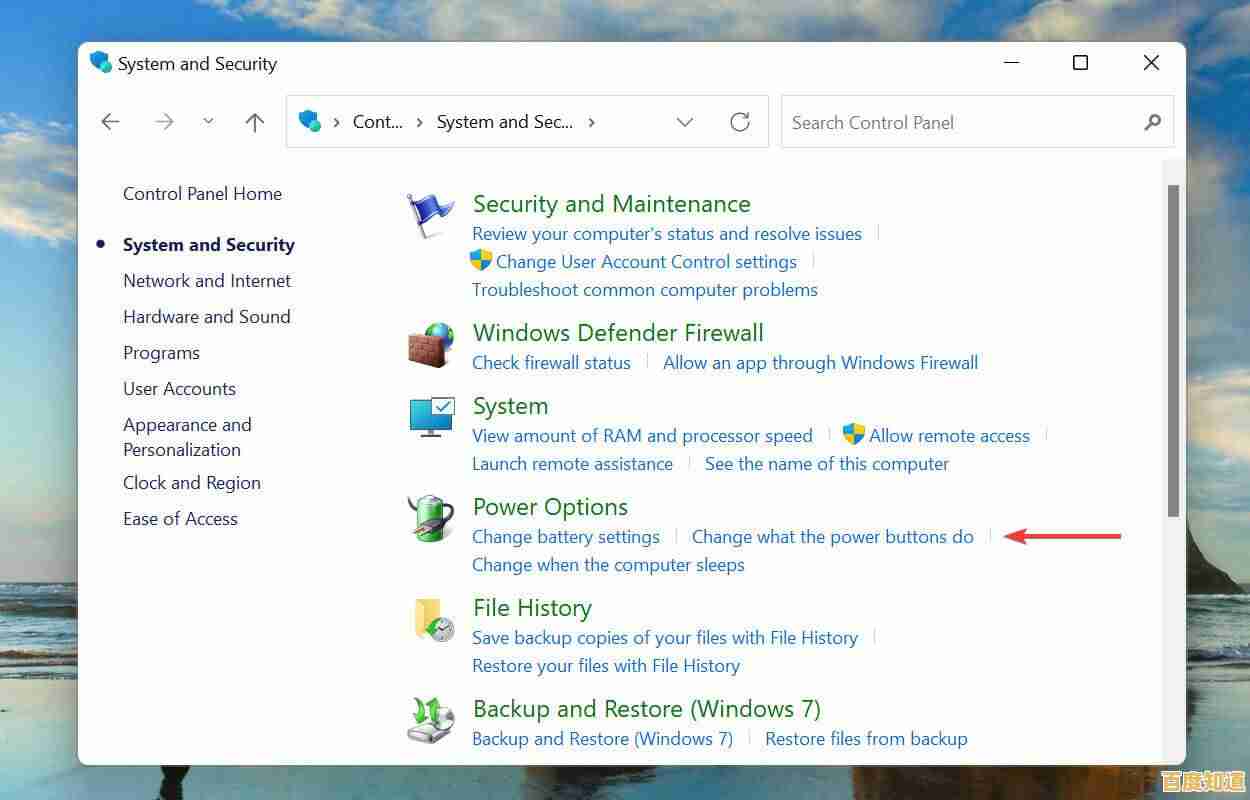Click the Control Panel shield icon in breadcrumb
The image size is (1250, 800).
tap(310, 121)
